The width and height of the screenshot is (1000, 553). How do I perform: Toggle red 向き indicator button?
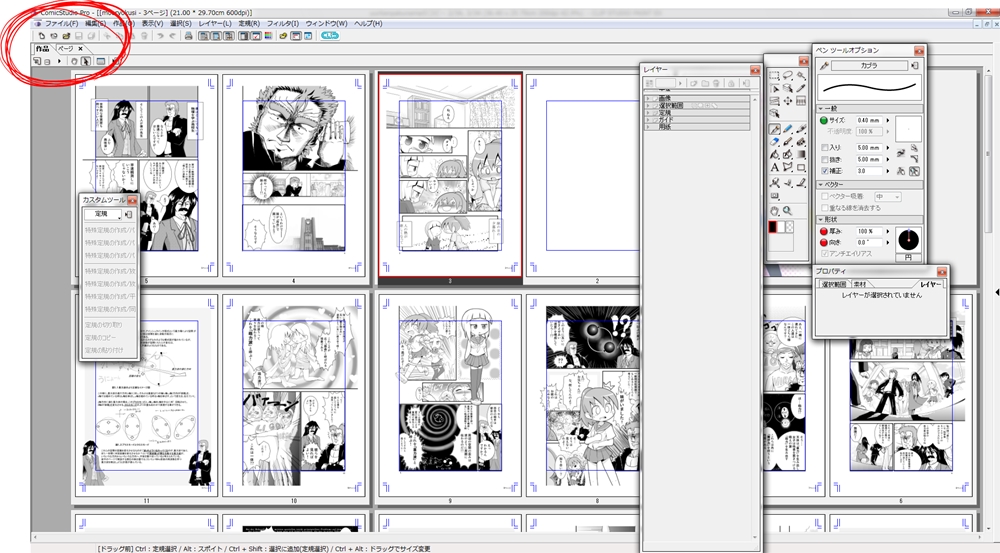(x=823, y=242)
